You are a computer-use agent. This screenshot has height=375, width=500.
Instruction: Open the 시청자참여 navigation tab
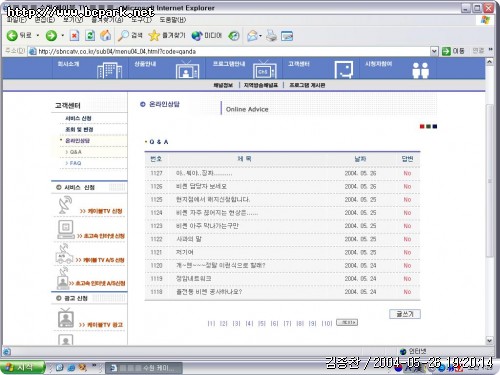tap(379, 64)
